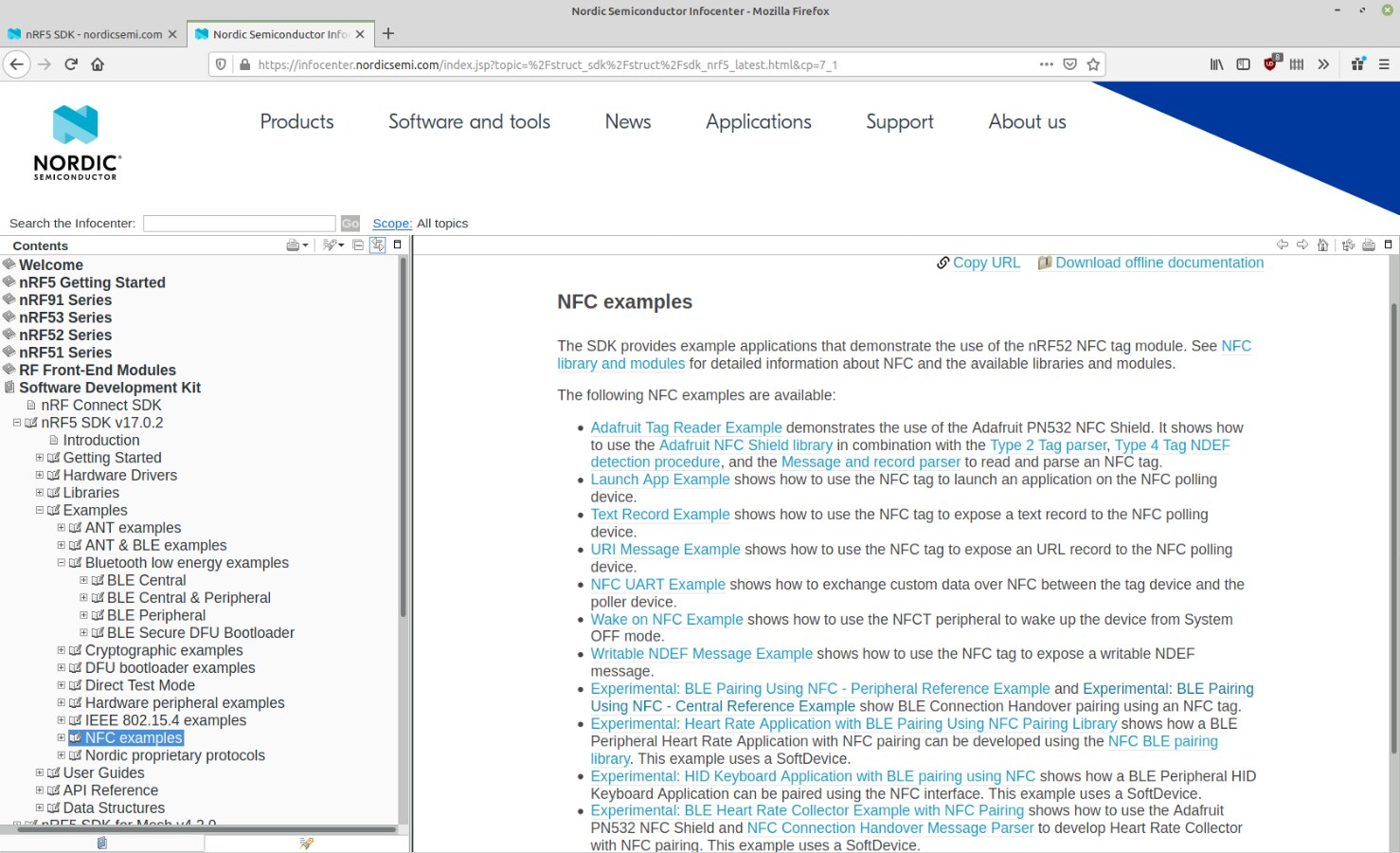The image size is (1400, 853).
Task: Expand the Cryptographic examples node
Action: tap(62, 650)
